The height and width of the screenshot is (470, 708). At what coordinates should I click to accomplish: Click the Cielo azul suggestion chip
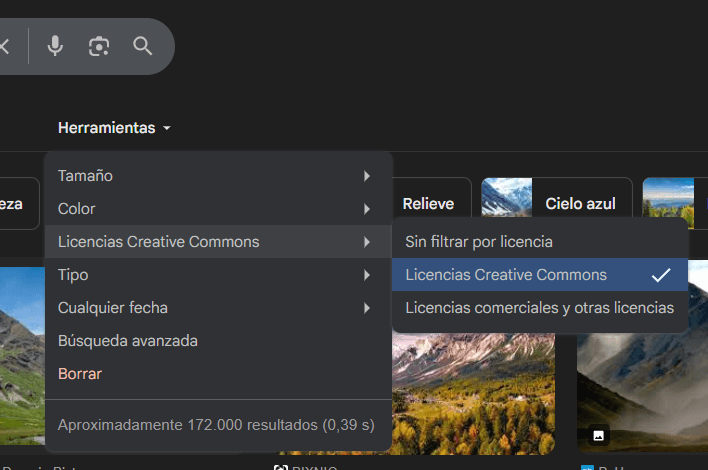[x=557, y=199]
